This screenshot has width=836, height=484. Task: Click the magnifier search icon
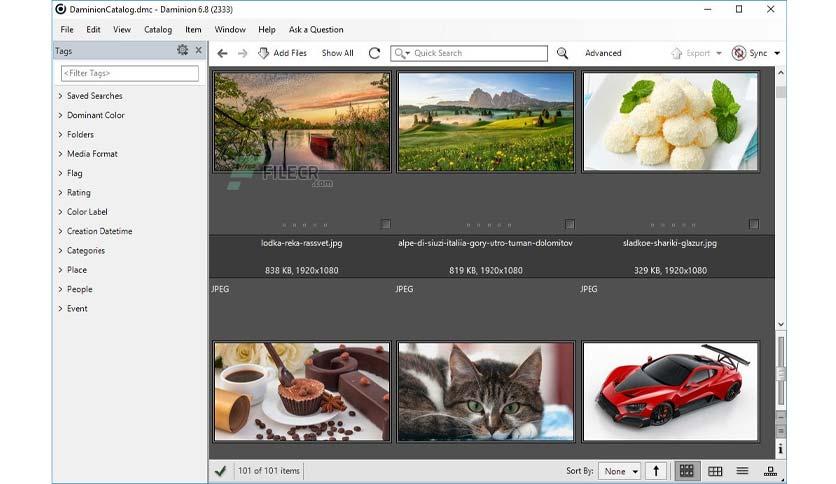point(562,53)
